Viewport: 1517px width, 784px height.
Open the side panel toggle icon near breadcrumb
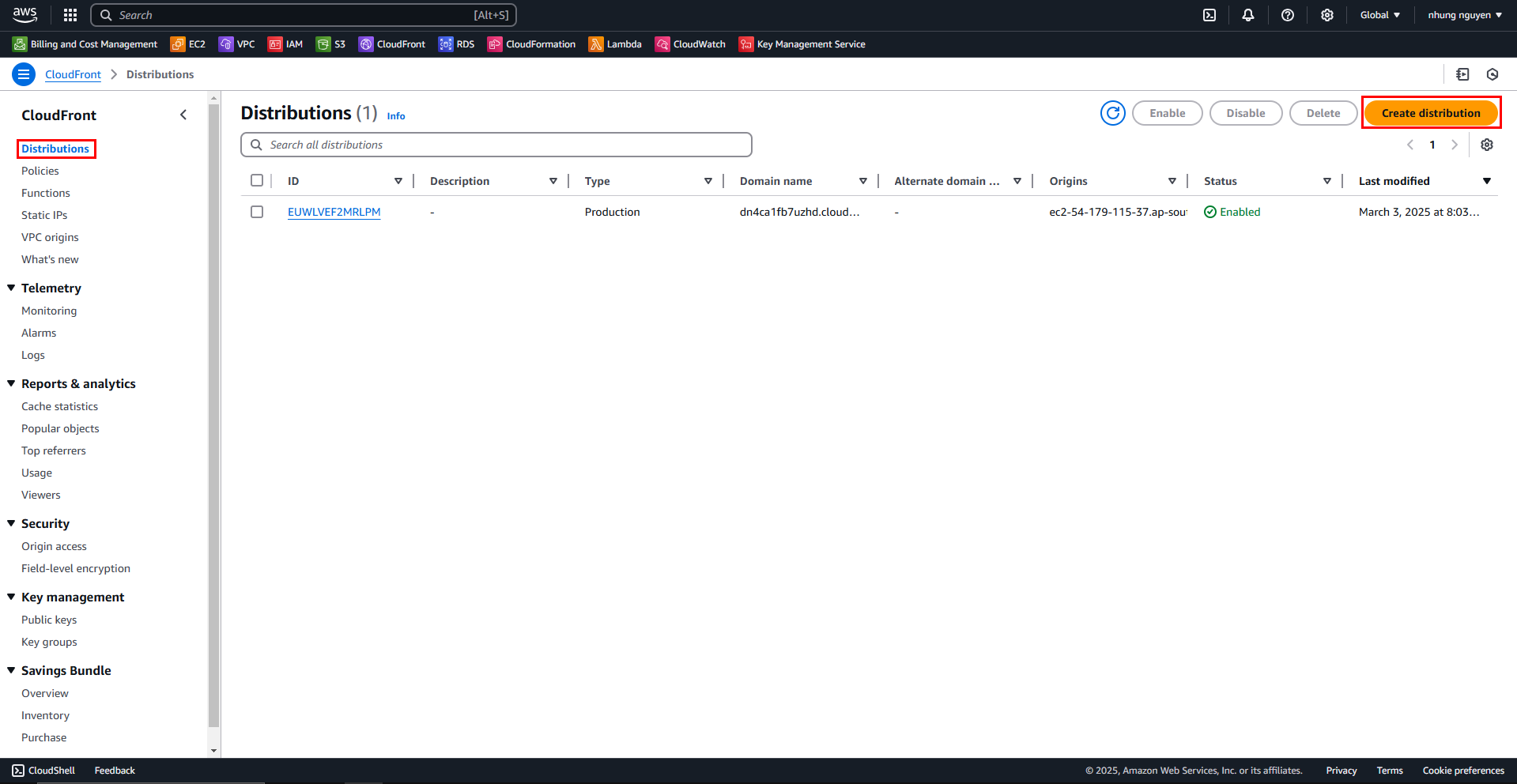point(1462,74)
